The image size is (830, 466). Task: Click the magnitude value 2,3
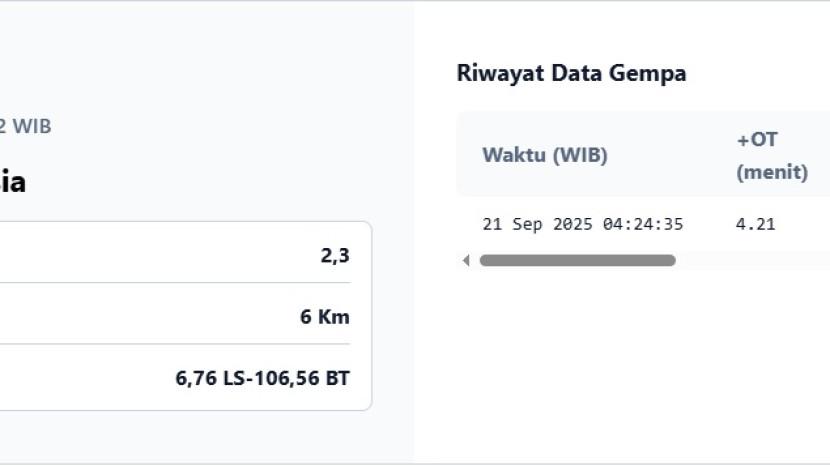(x=335, y=255)
